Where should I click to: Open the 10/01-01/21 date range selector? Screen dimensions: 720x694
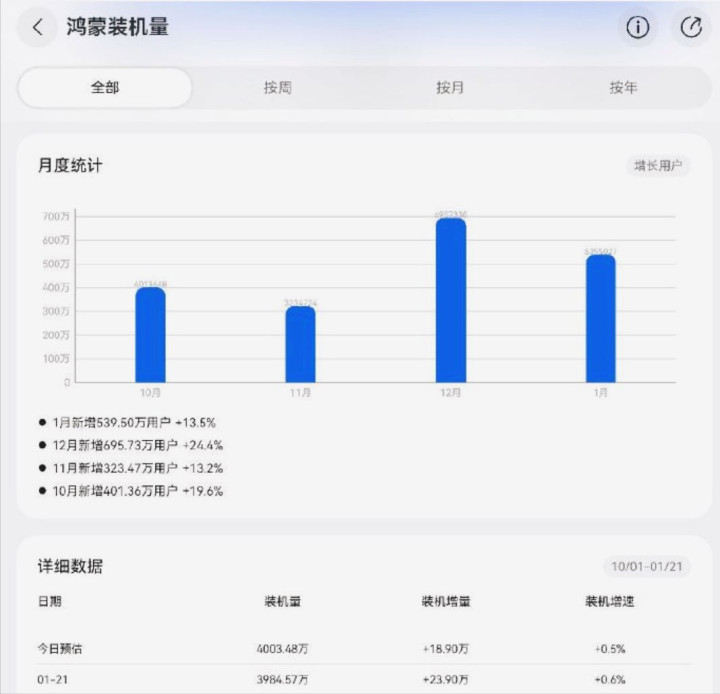(647, 566)
